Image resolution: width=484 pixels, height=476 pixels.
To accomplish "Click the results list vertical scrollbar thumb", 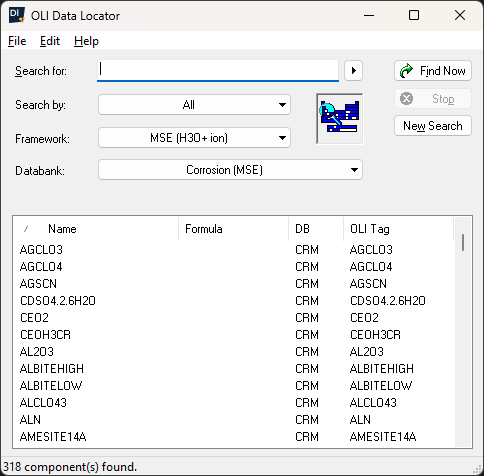I will 463,242.
